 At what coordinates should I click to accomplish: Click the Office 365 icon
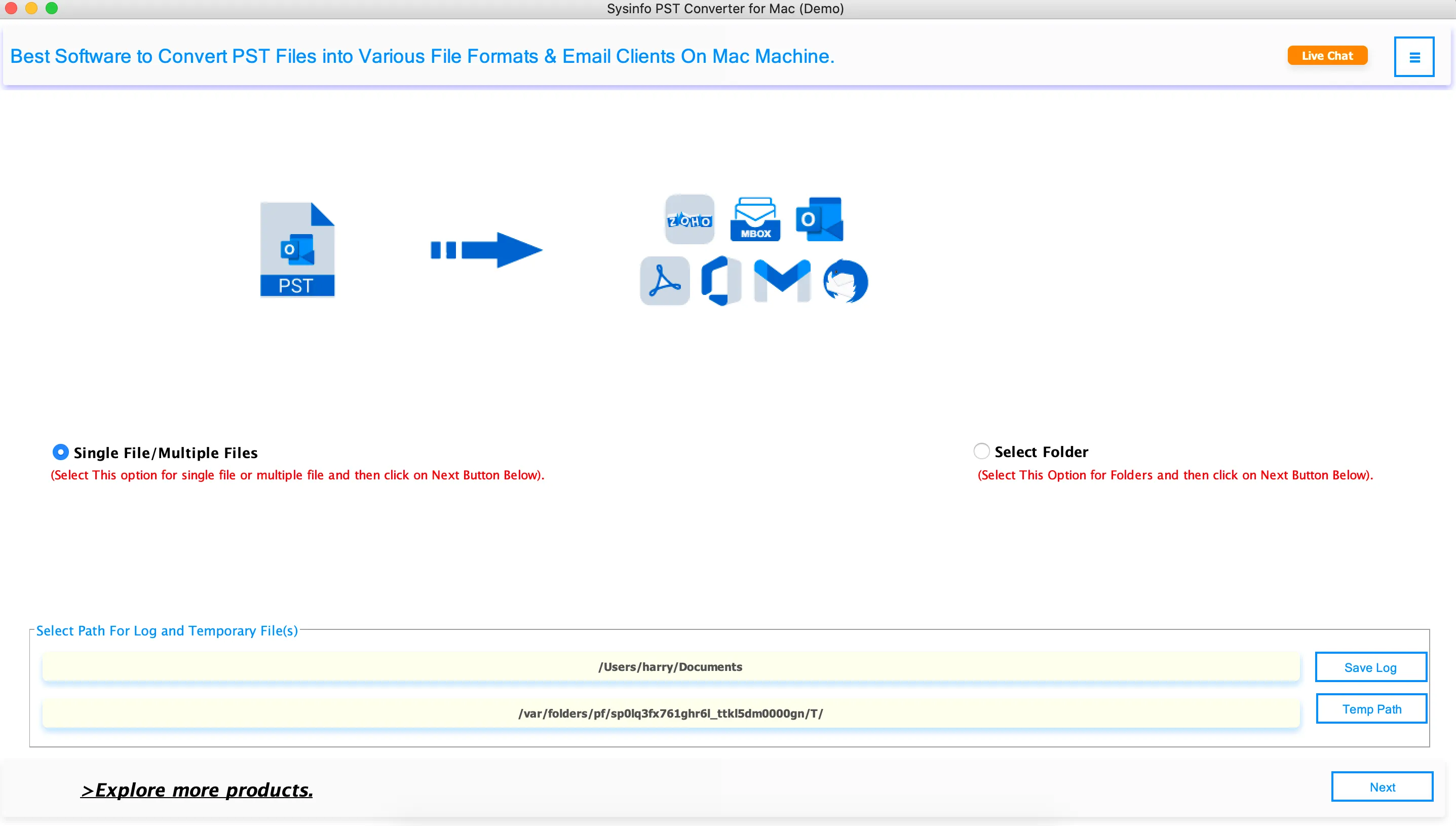[720, 281]
